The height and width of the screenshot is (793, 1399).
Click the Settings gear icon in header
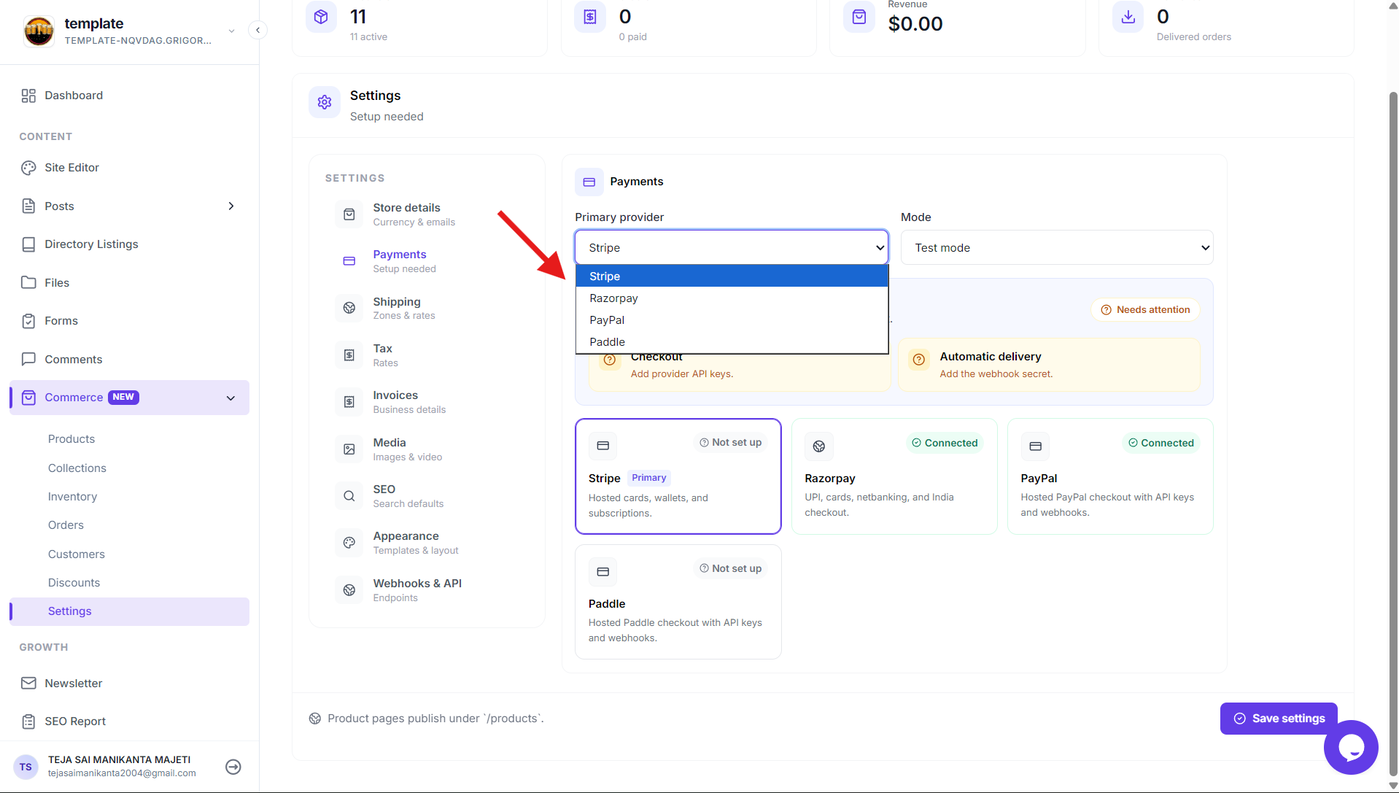[324, 102]
